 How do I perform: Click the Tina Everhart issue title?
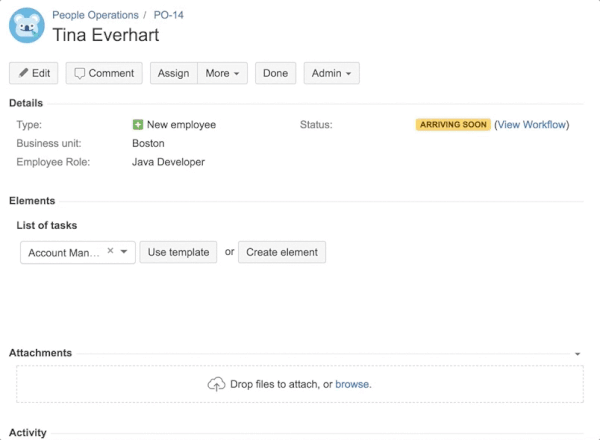point(105,35)
